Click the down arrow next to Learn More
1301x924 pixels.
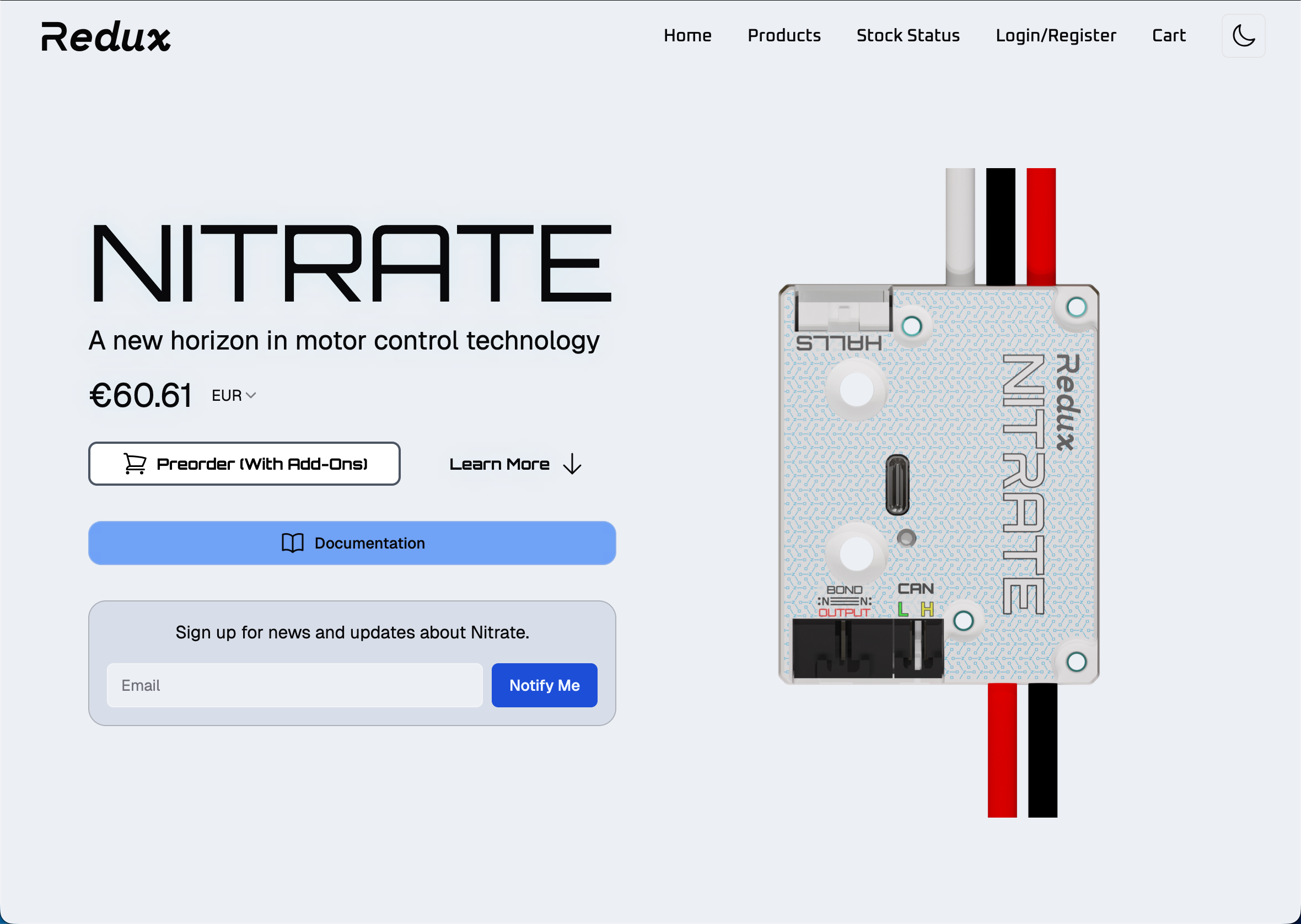click(572, 464)
